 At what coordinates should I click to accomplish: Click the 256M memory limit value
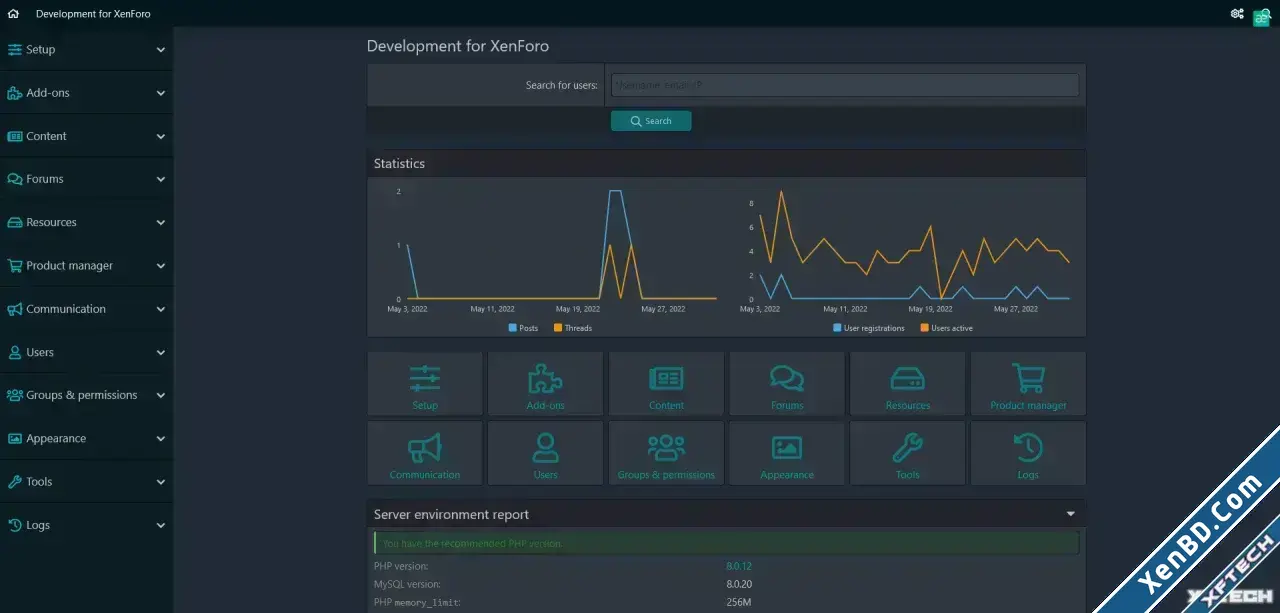[x=739, y=602]
